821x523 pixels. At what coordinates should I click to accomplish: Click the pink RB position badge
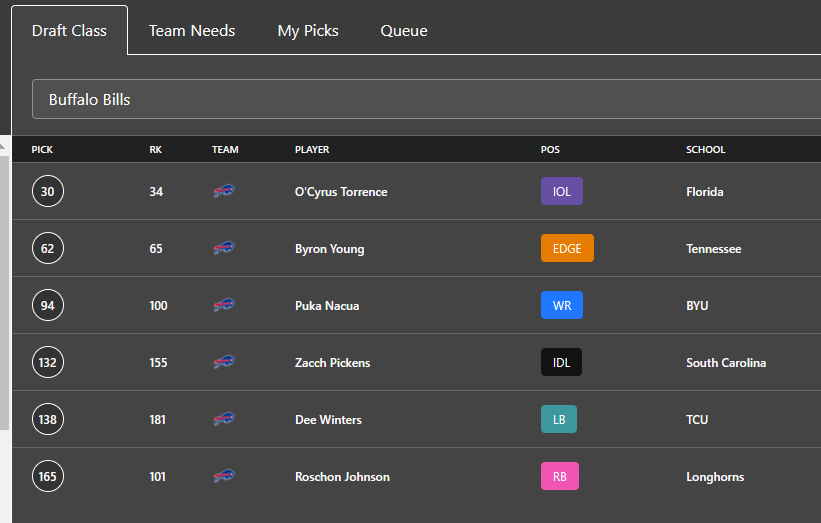pos(560,476)
